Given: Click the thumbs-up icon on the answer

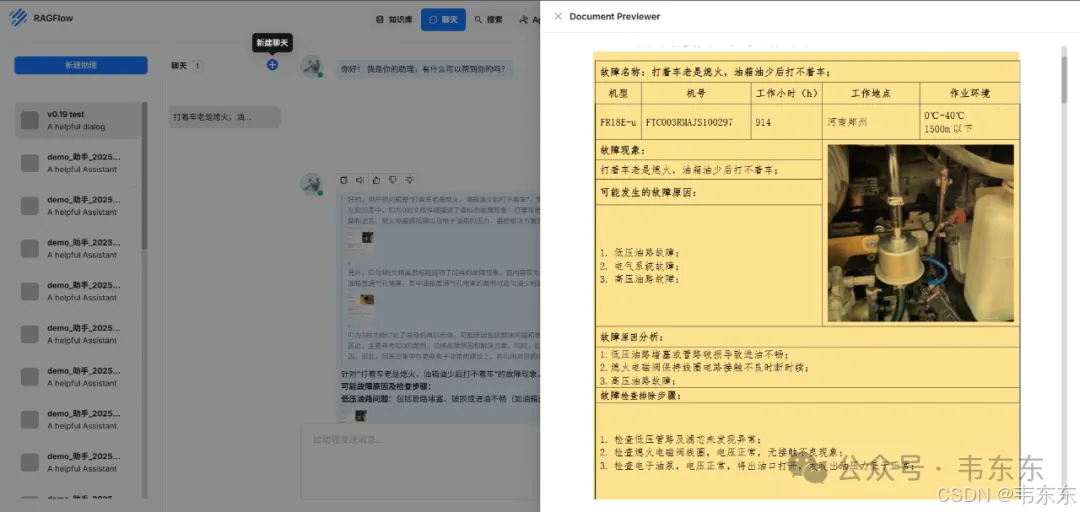Looking at the screenshot, I should tap(376, 180).
